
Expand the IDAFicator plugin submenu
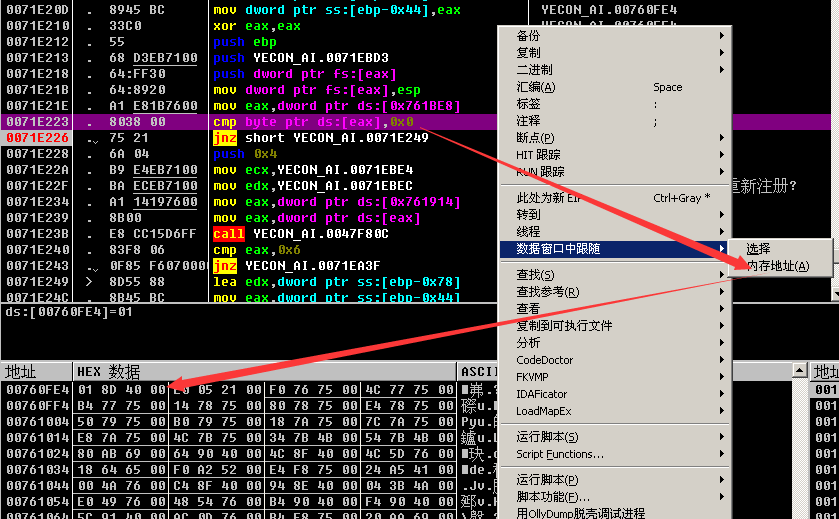click(543, 394)
